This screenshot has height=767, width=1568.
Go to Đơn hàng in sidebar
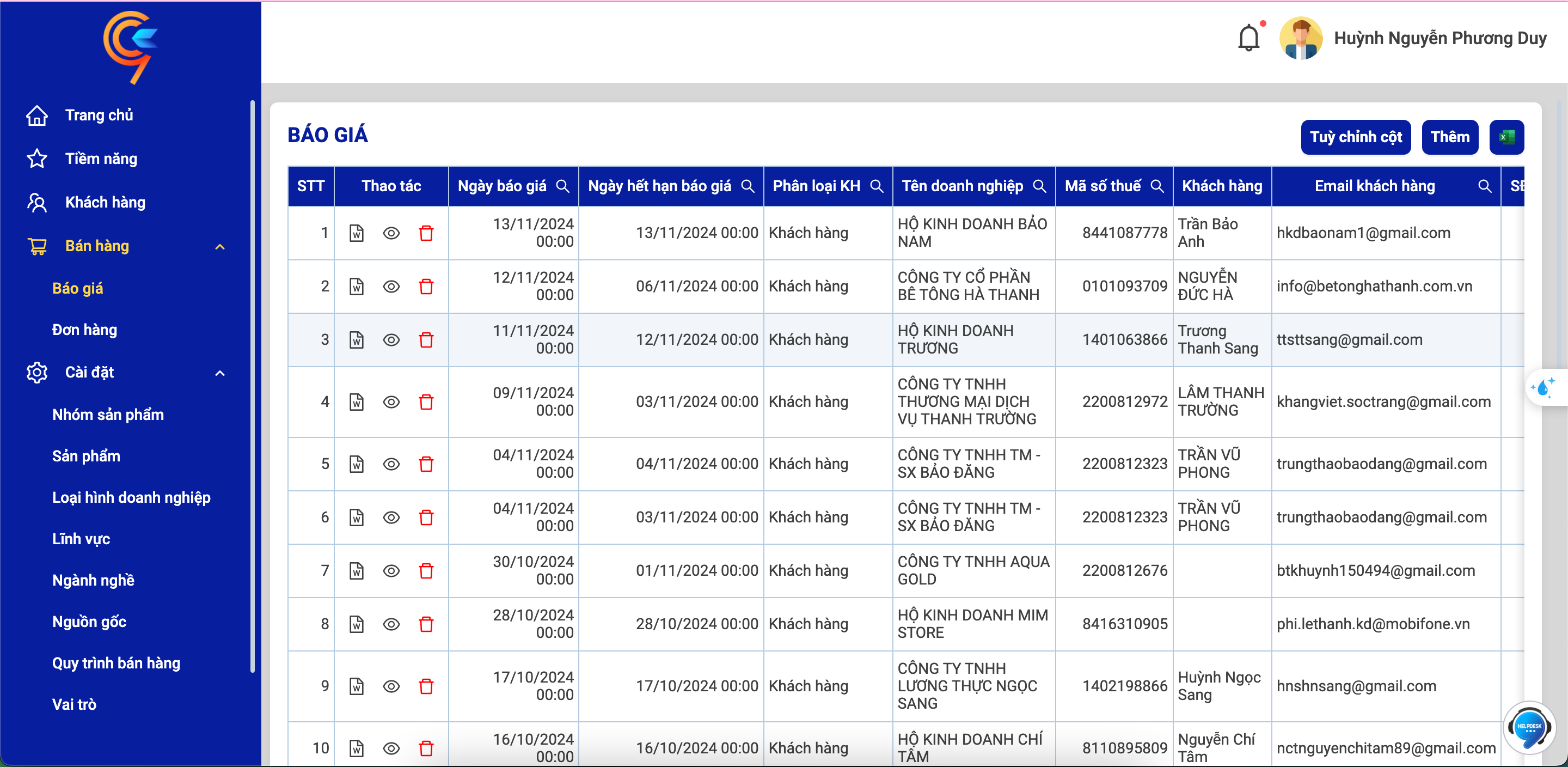click(84, 330)
